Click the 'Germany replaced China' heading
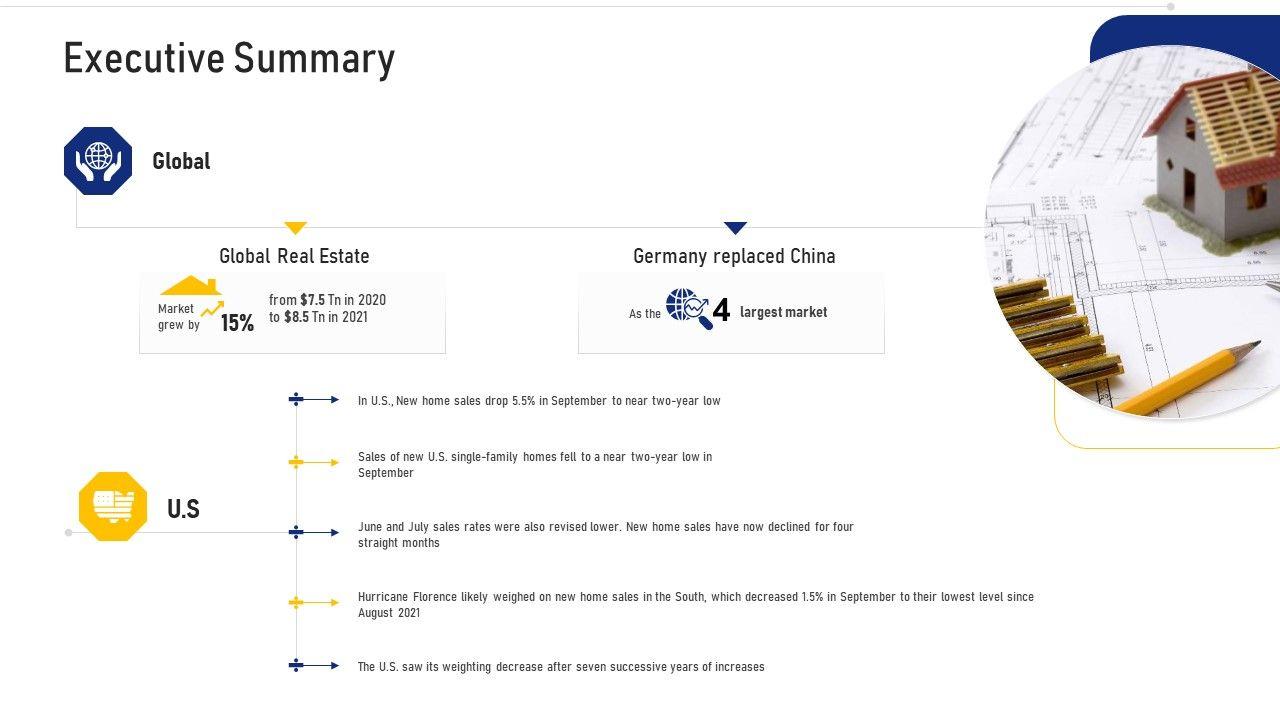 (x=734, y=256)
